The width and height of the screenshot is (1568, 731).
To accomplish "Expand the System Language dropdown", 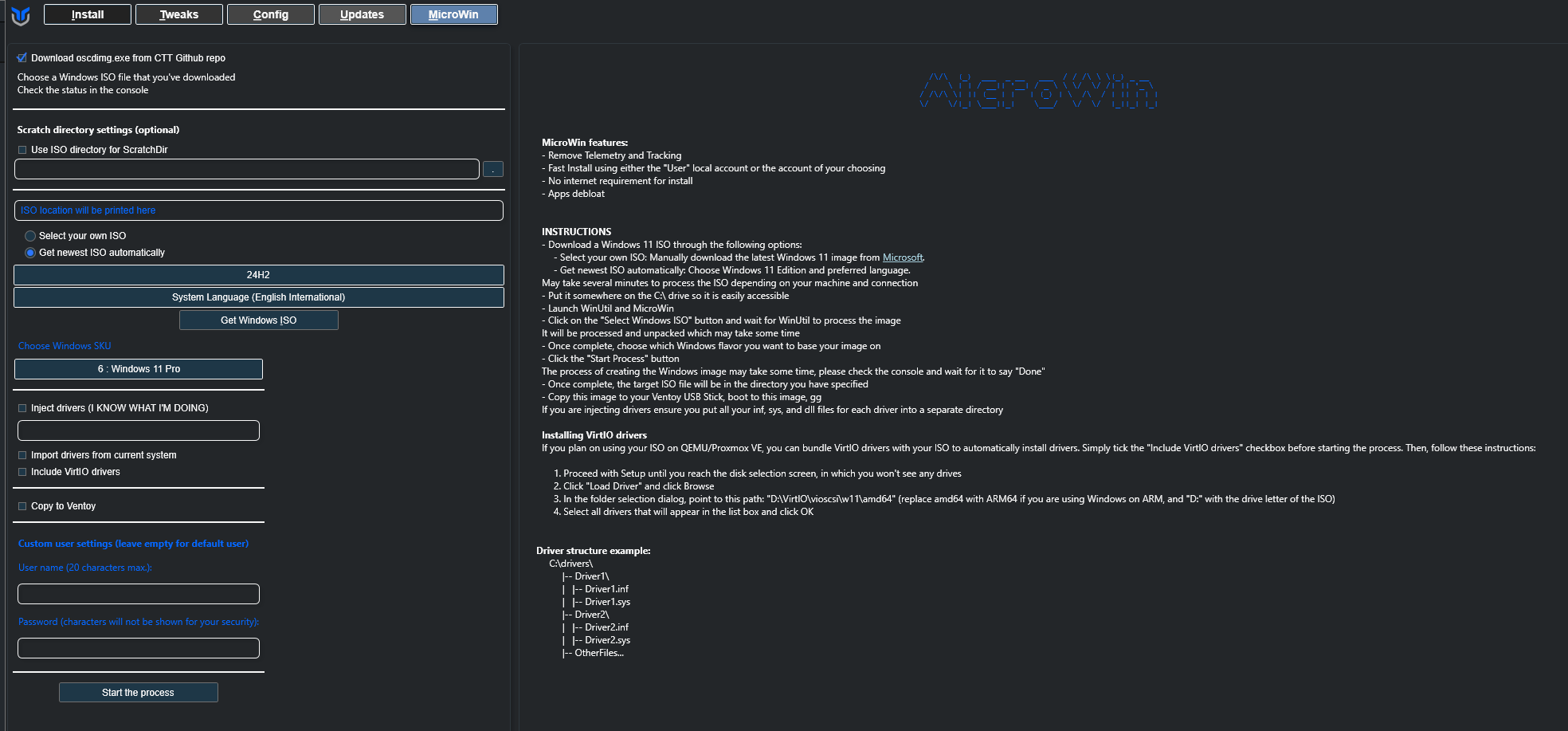I will click(x=258, y=297).
